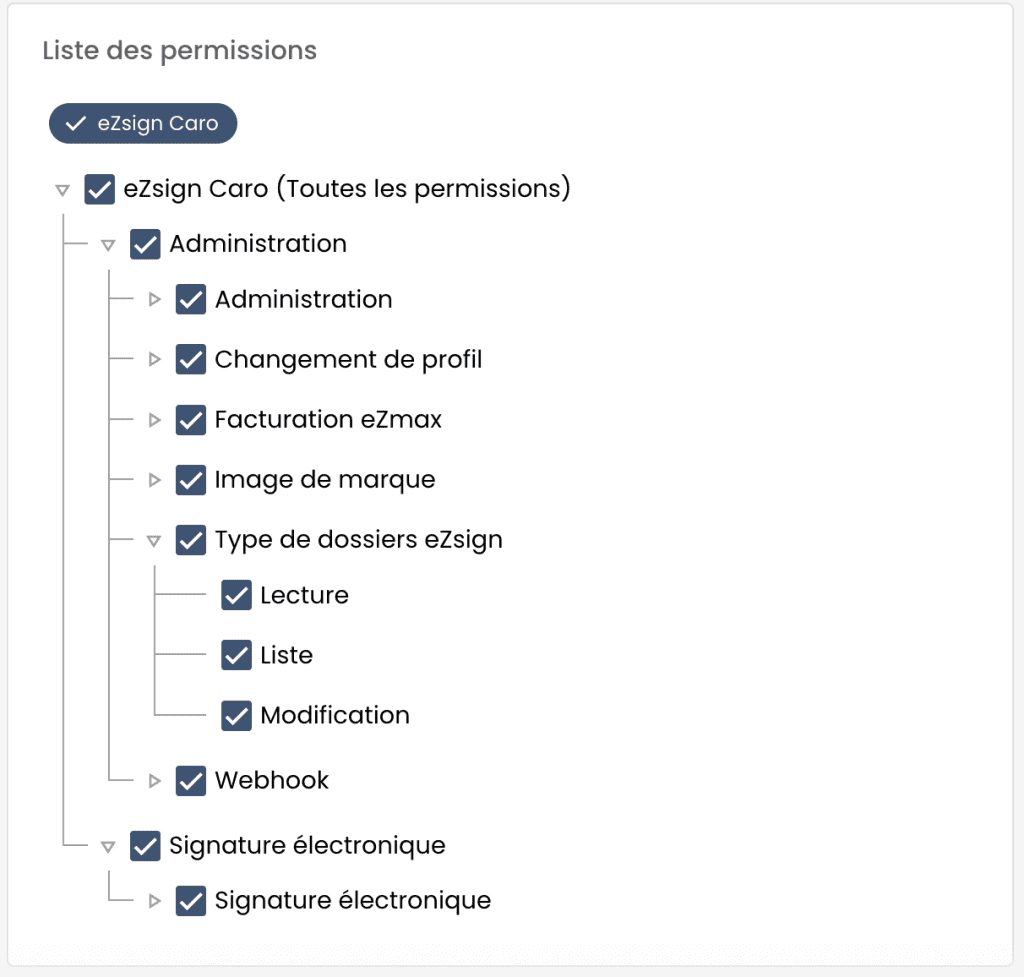Collapse the eZsign Caro root node
Screen dimensions: 1024x977
click(62, 189)
